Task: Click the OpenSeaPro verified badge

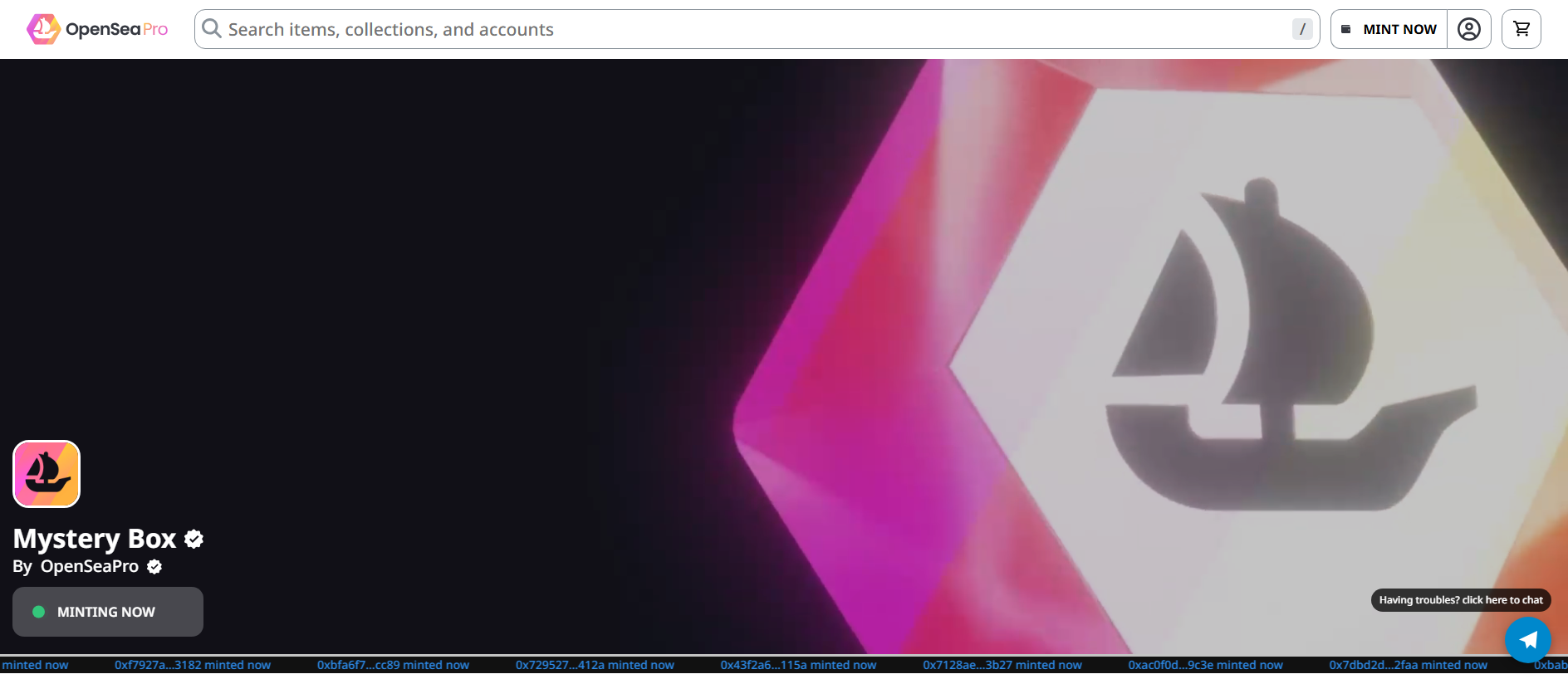Action: 154,567
